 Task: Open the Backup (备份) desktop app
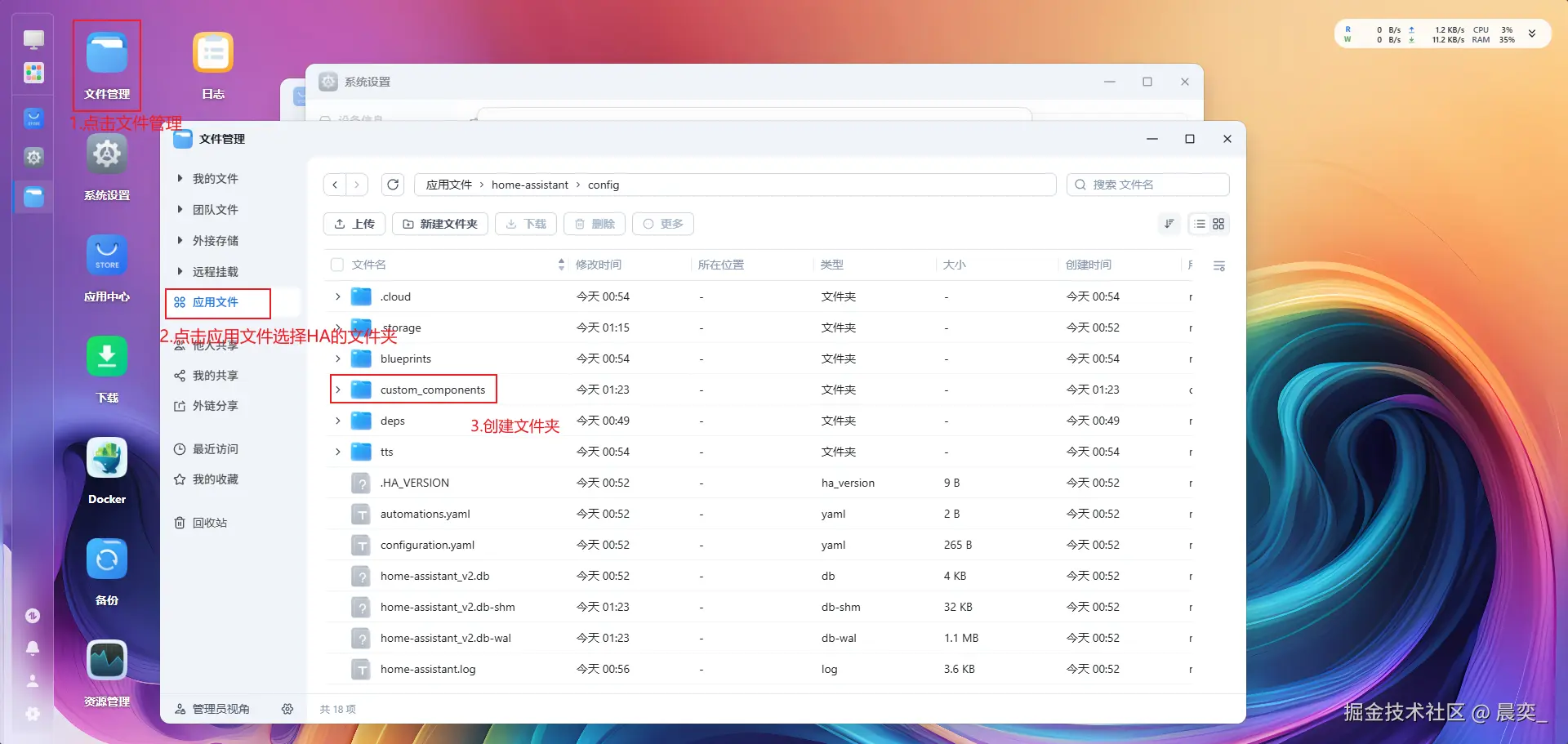click(x=106, y=559)
